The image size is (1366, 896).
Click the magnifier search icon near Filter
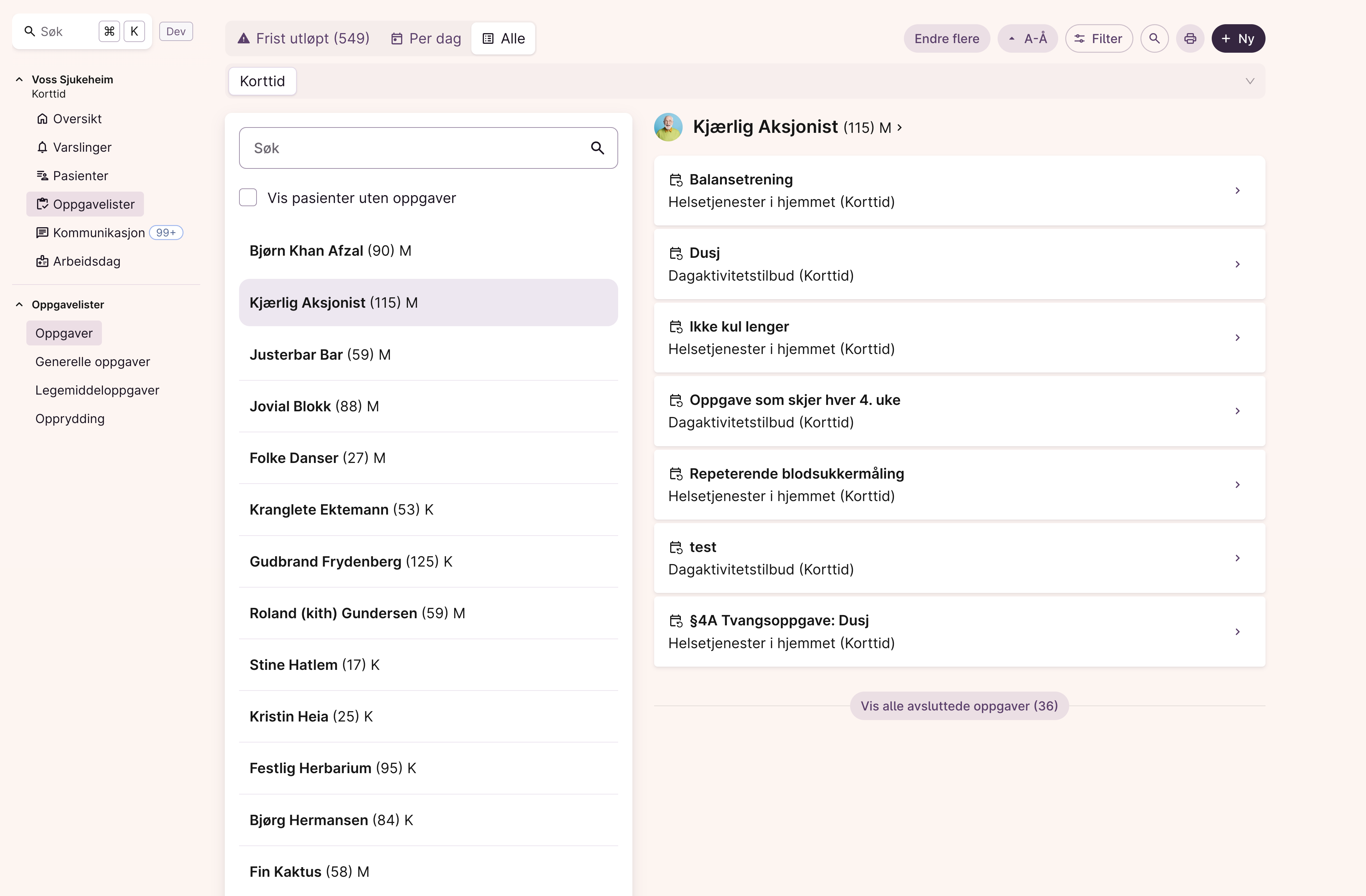1154,38
